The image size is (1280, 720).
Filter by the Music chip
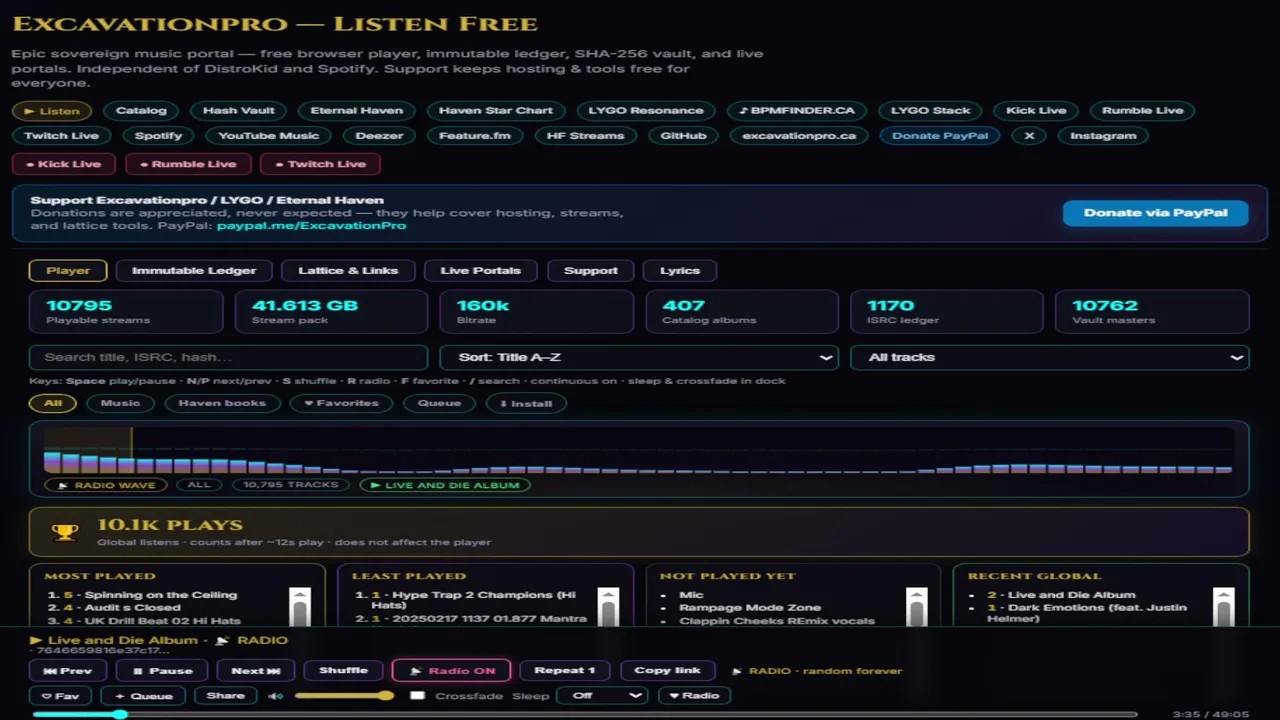(120, 403)
